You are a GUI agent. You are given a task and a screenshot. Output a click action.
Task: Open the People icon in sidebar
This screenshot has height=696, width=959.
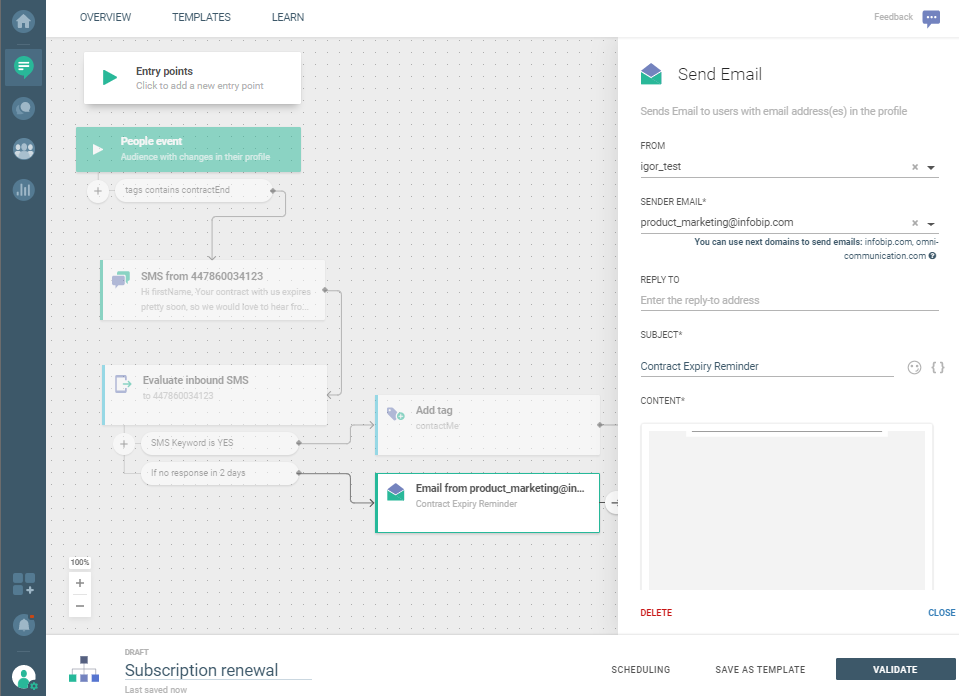[23, 149]
